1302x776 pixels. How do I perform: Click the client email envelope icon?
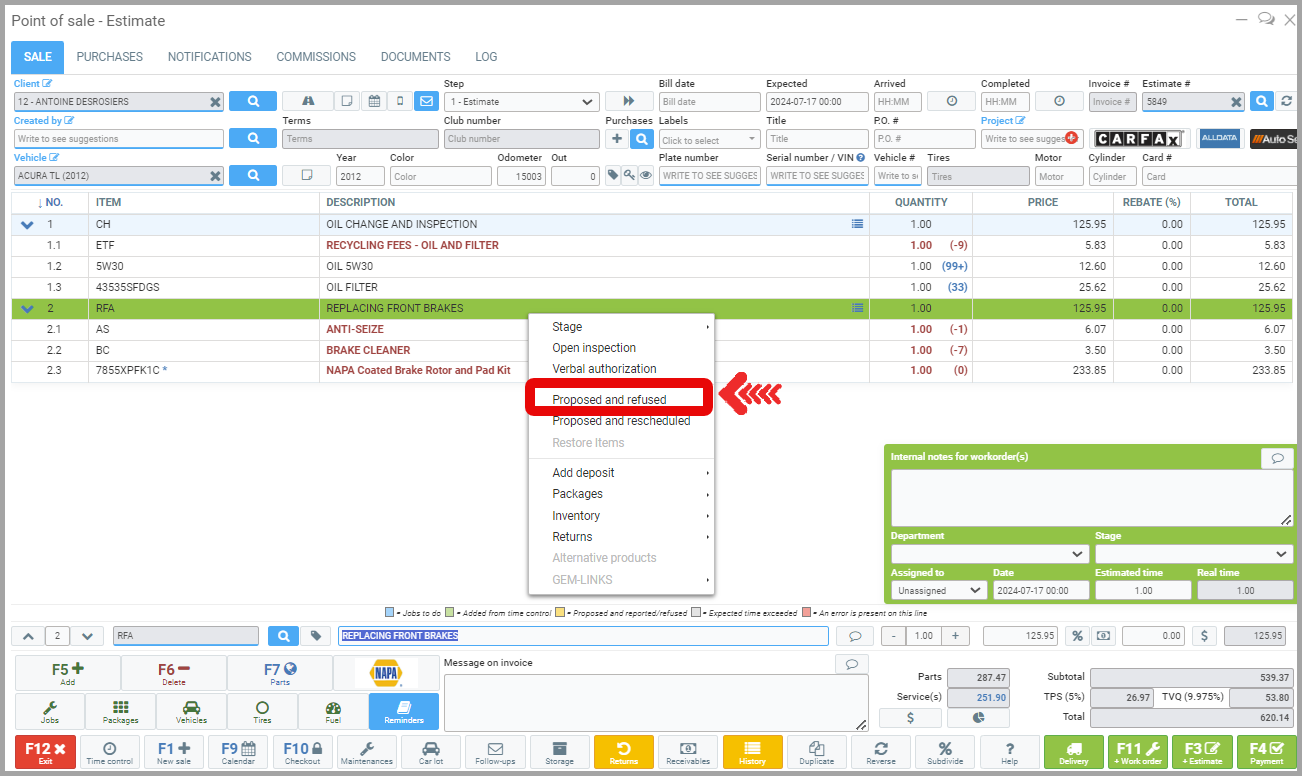click(427, 101)
